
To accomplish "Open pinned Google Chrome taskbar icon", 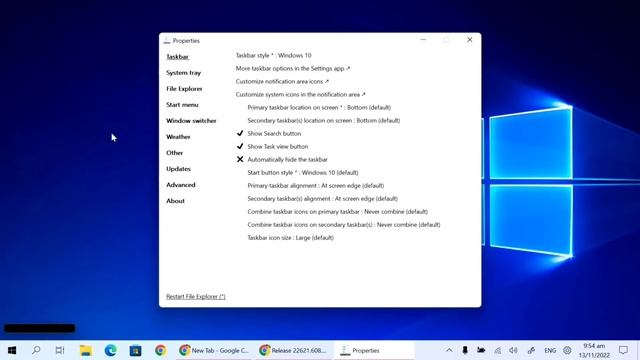I will click(160, 350).
